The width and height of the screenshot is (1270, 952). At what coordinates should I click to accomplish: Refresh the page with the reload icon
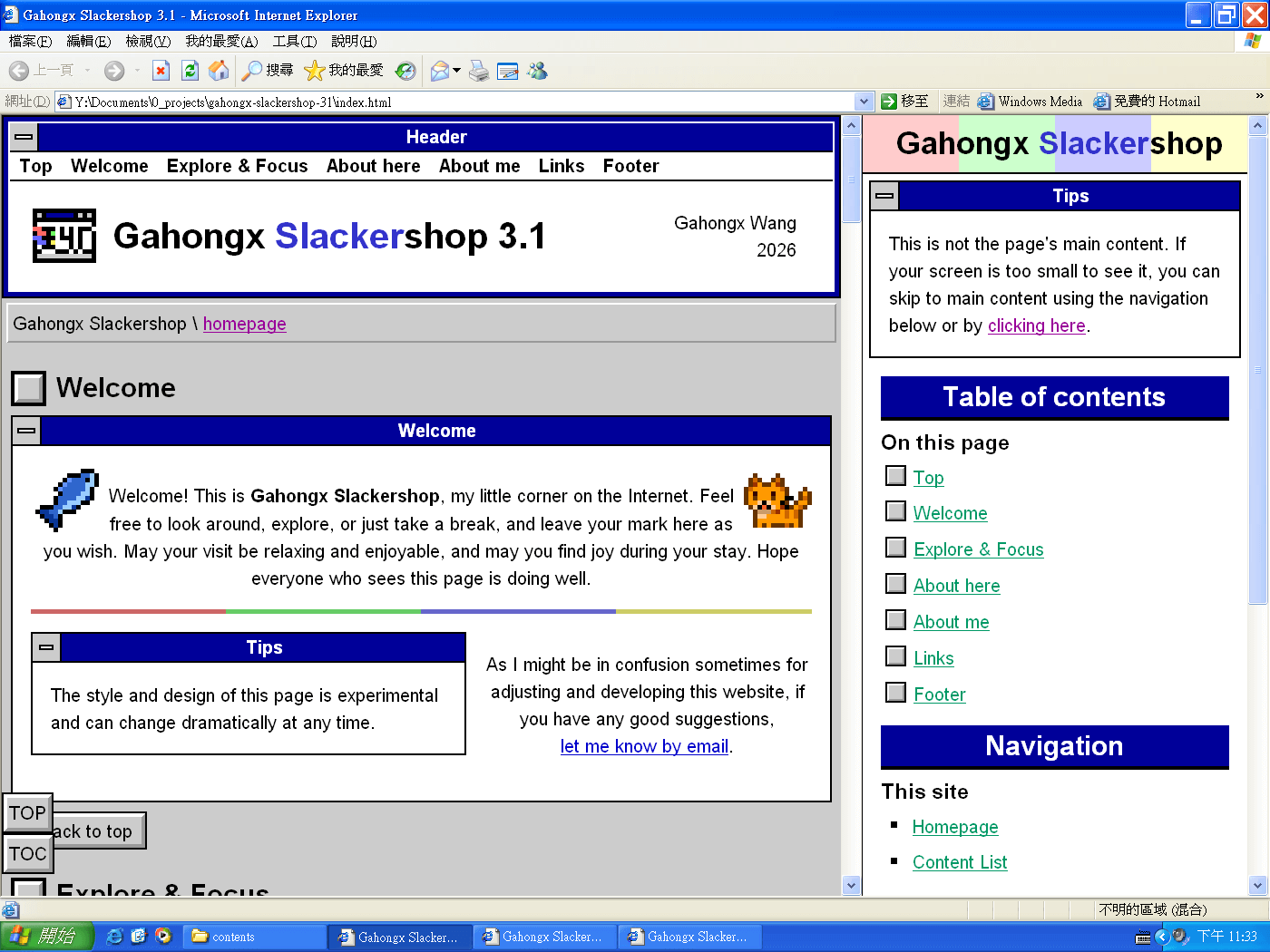(x=190, y=71)
